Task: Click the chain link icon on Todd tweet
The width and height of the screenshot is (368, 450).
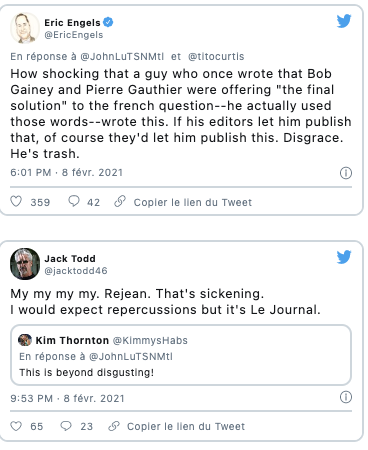Action: pos(114,426)
